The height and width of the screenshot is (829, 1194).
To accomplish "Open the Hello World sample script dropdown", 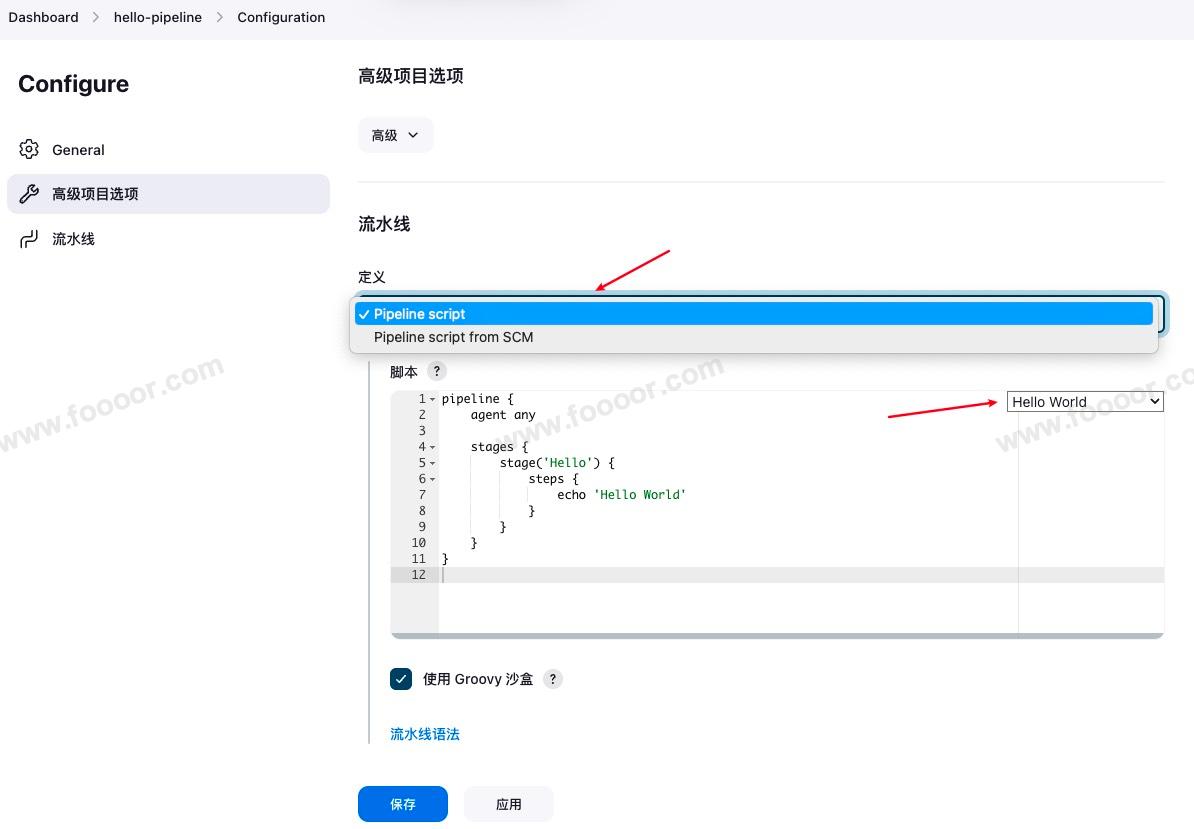I will click(1085, 402).
